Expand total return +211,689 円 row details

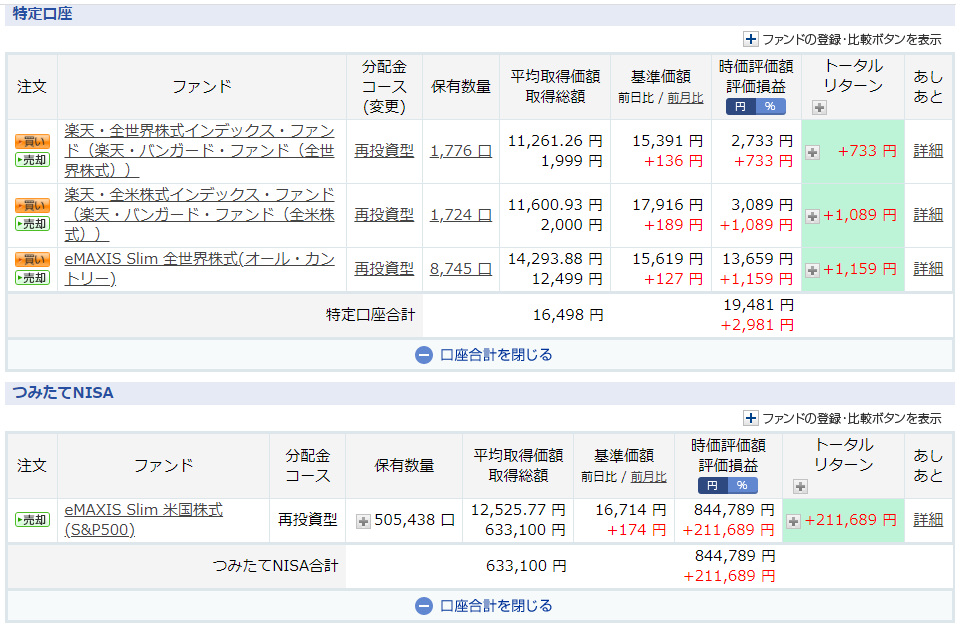[x=793, y=521]
